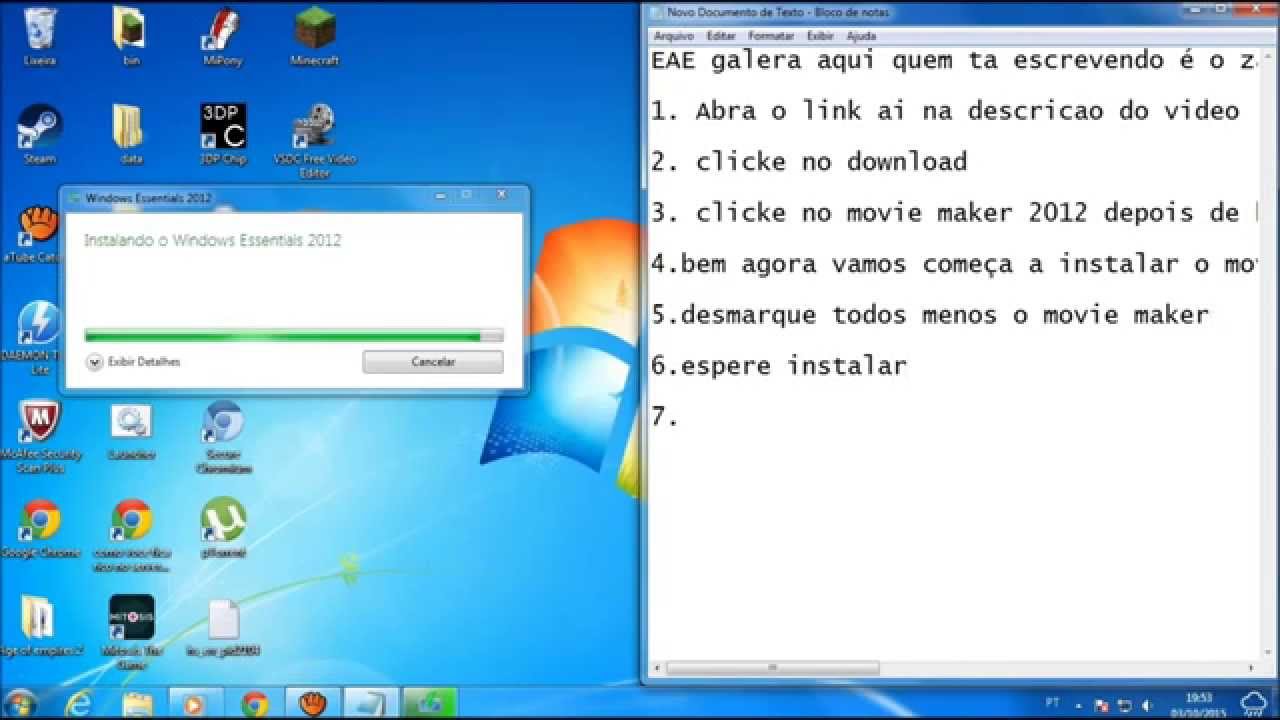Open the blank text file on desktop
The width and height of the screenshot is (1280, 720).
click(223, 626)
